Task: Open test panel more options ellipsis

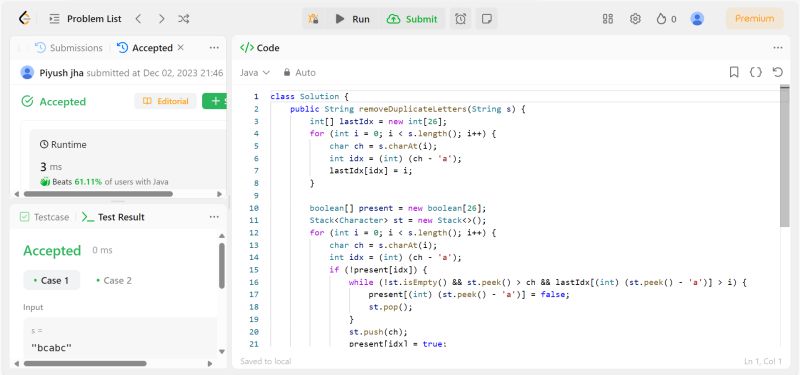Action: coord(214,217)
